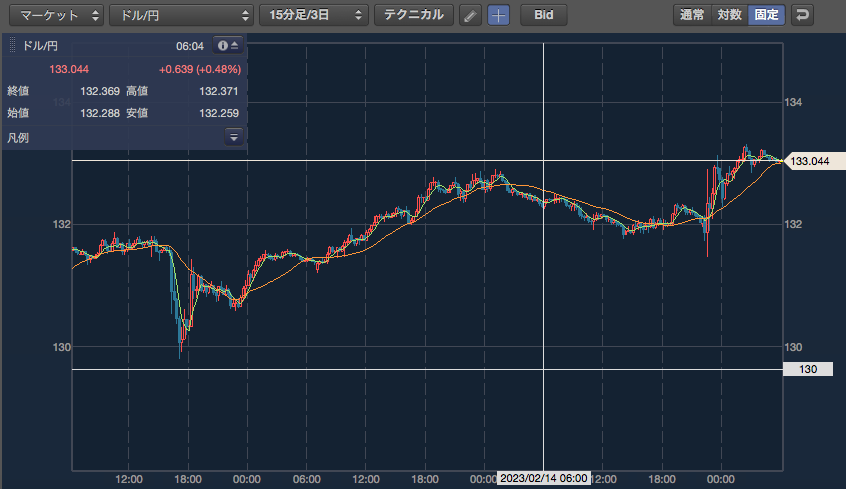Open the ドル/円 currency pair dropdown

pos(181,15)
